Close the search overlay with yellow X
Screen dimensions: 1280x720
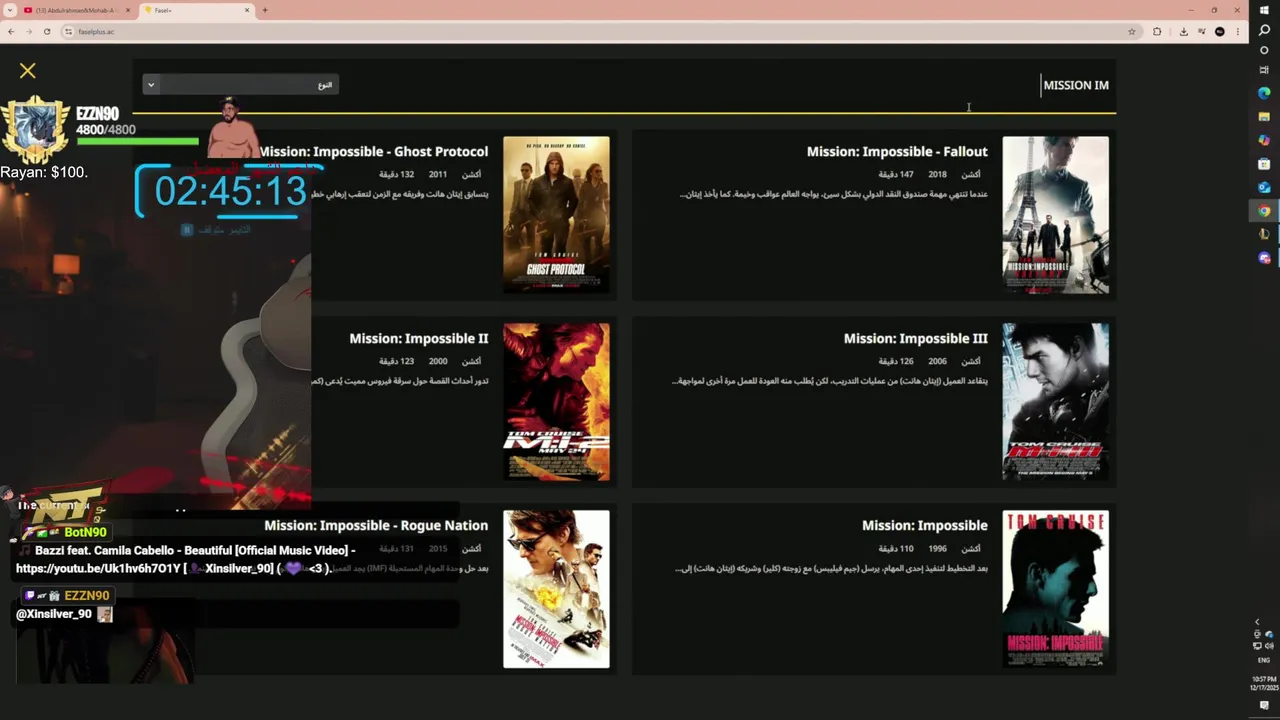(x=27, y=71)
